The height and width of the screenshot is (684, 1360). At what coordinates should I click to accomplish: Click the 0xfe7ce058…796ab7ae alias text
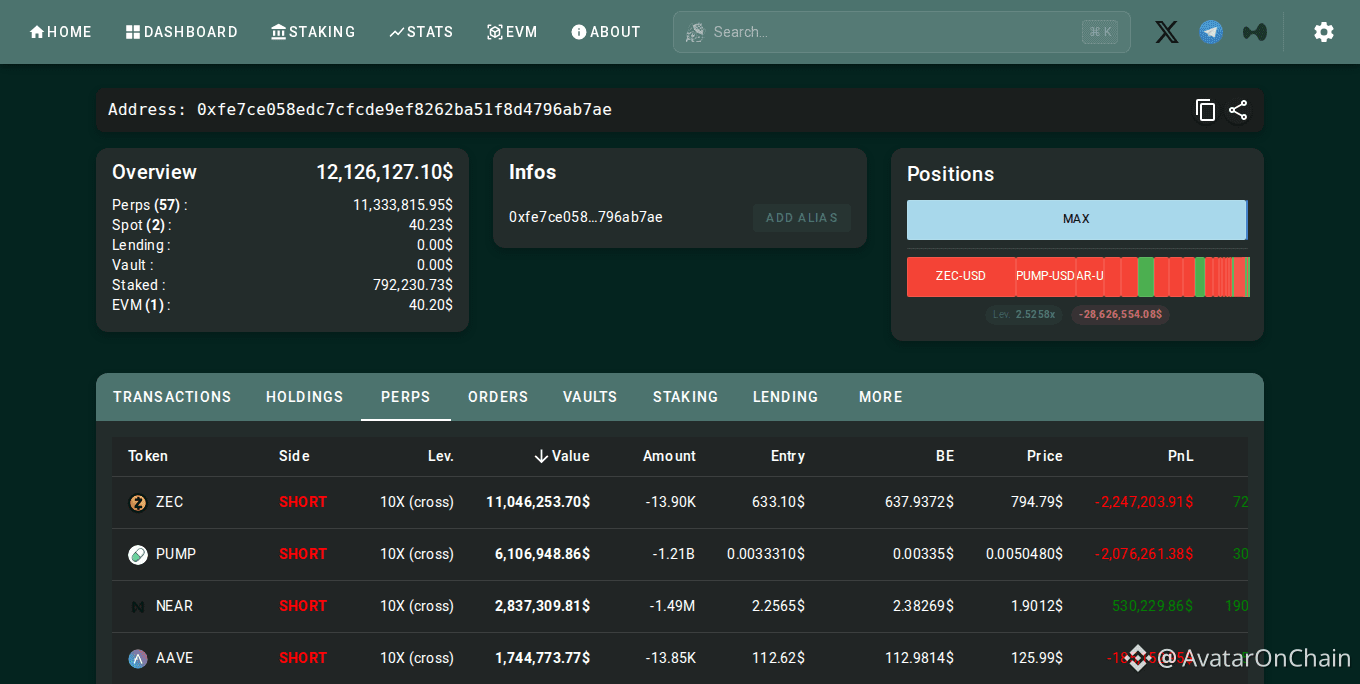[586, 217]
